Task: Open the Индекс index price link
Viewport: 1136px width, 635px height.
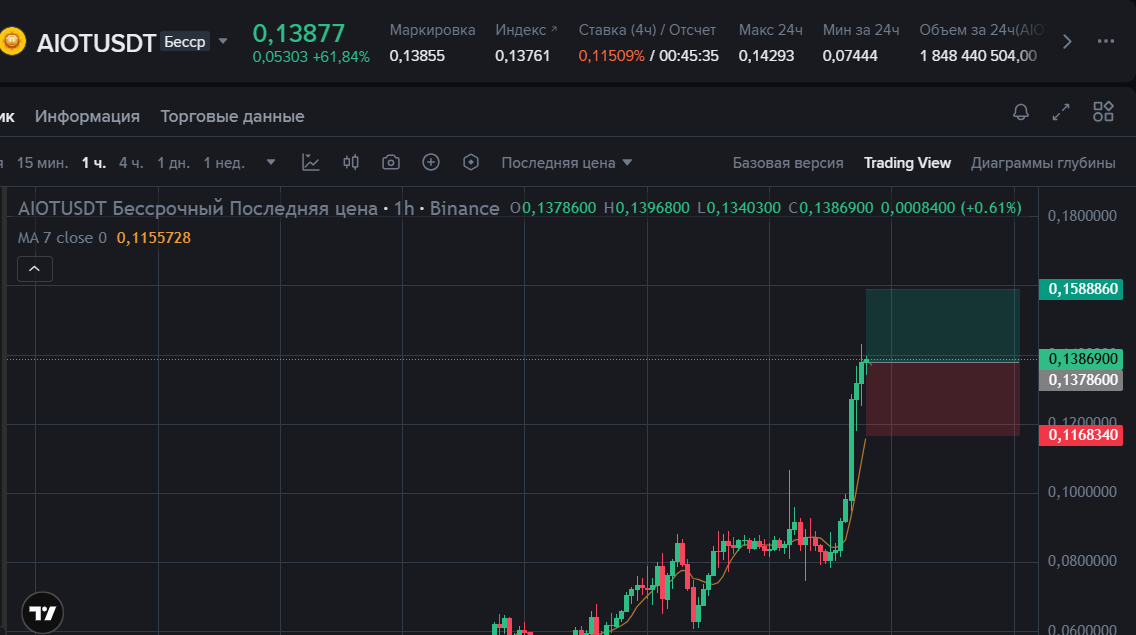Action: tap(526, 30)
